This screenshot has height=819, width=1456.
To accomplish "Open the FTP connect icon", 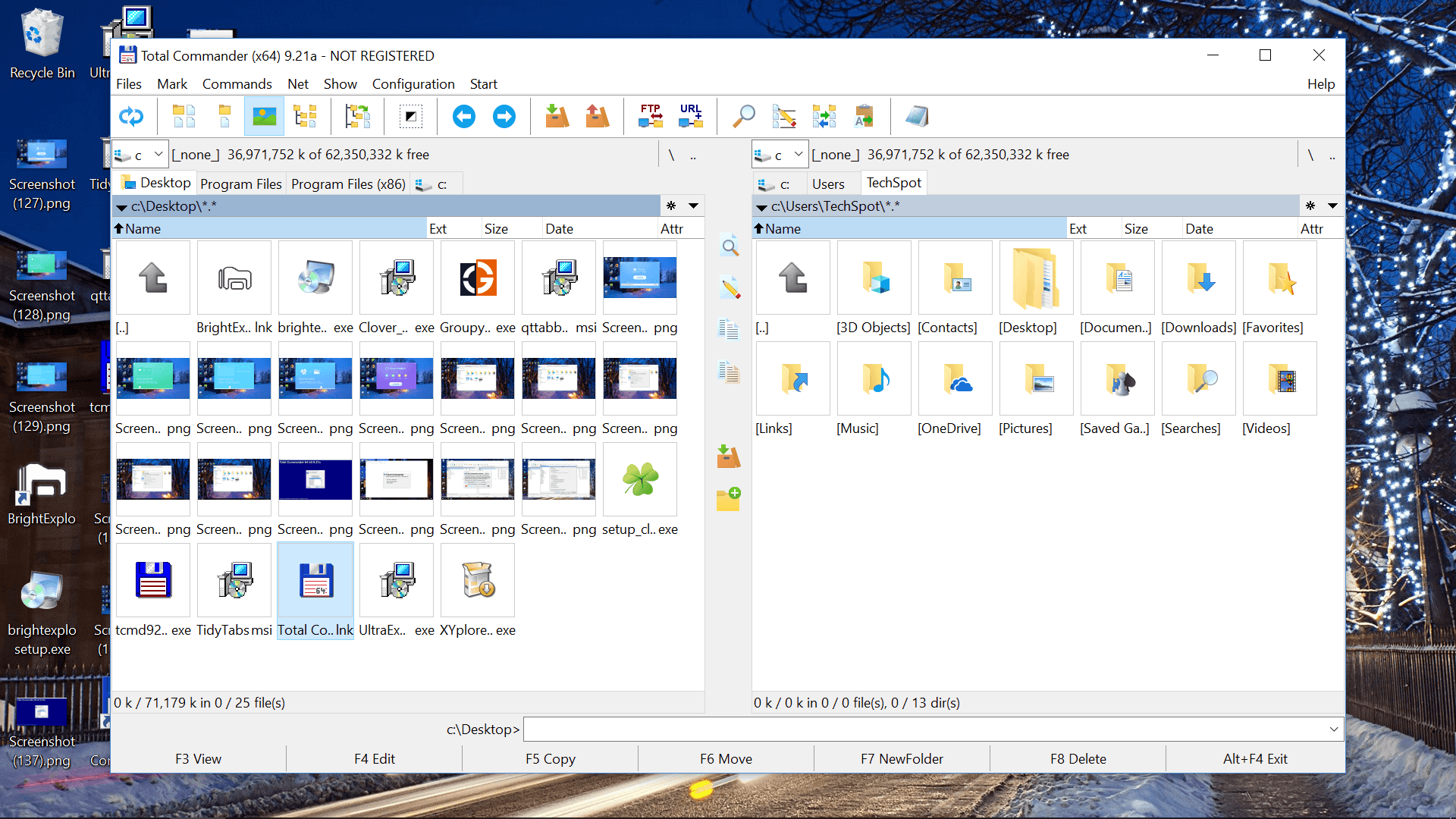I will (651, 117).
